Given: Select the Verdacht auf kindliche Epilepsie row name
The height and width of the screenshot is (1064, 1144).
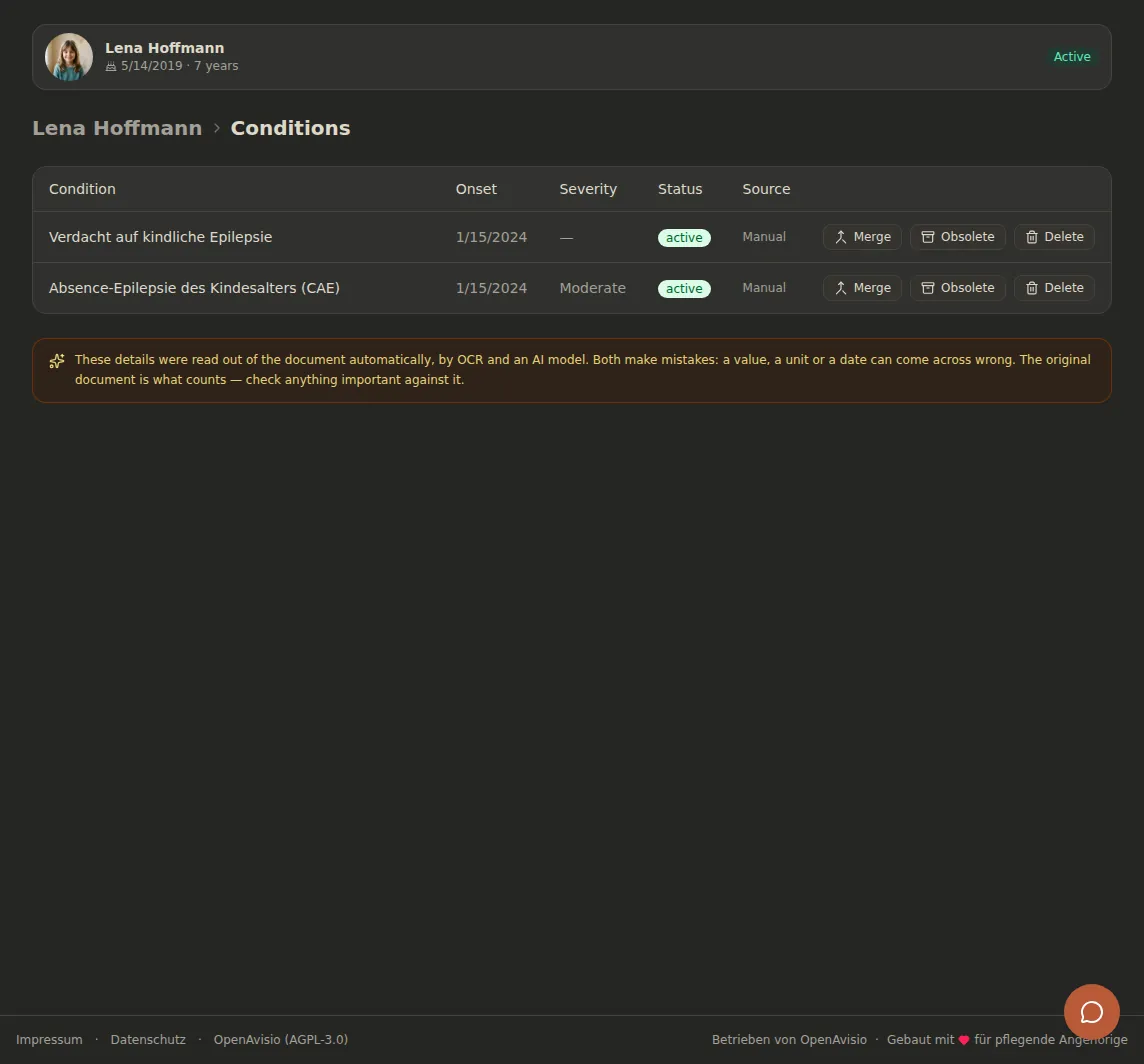Looking at the screenshot, I should click(x=161, y=237).
